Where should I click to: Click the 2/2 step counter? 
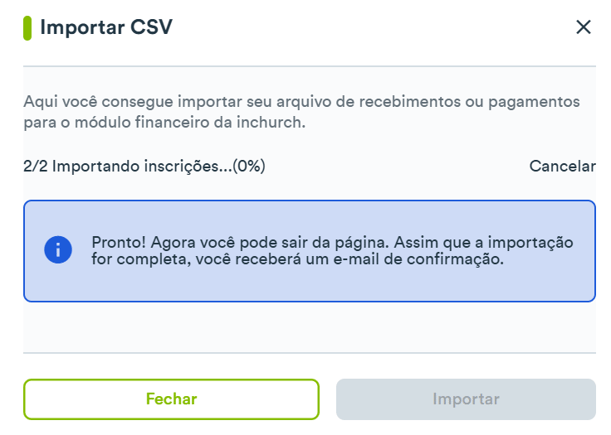tap(35, 166)
